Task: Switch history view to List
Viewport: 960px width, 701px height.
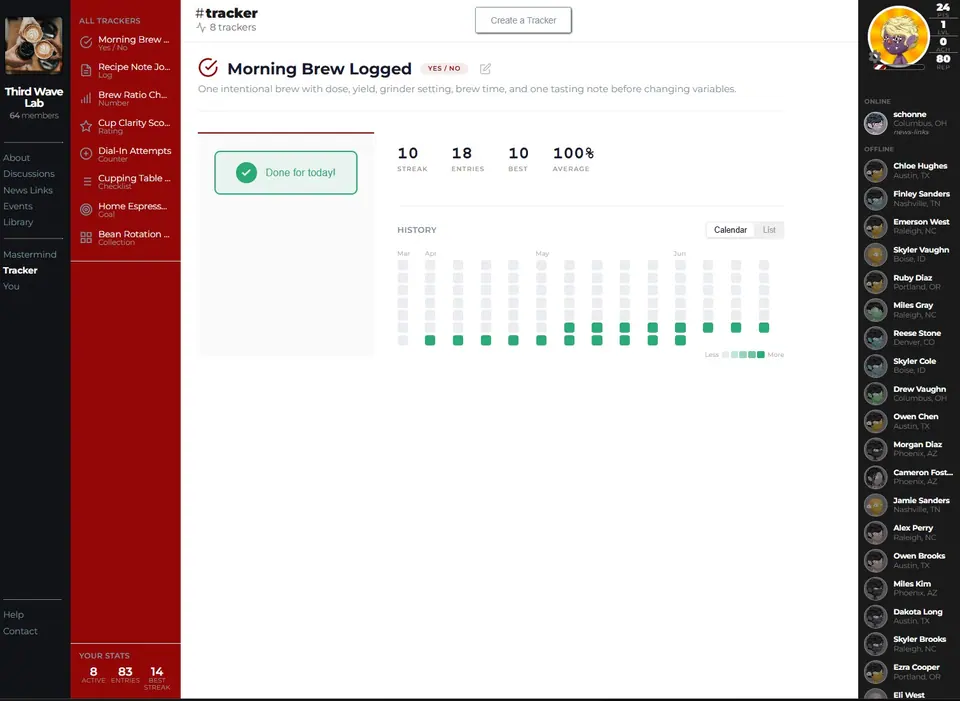Action: point(769,230)
